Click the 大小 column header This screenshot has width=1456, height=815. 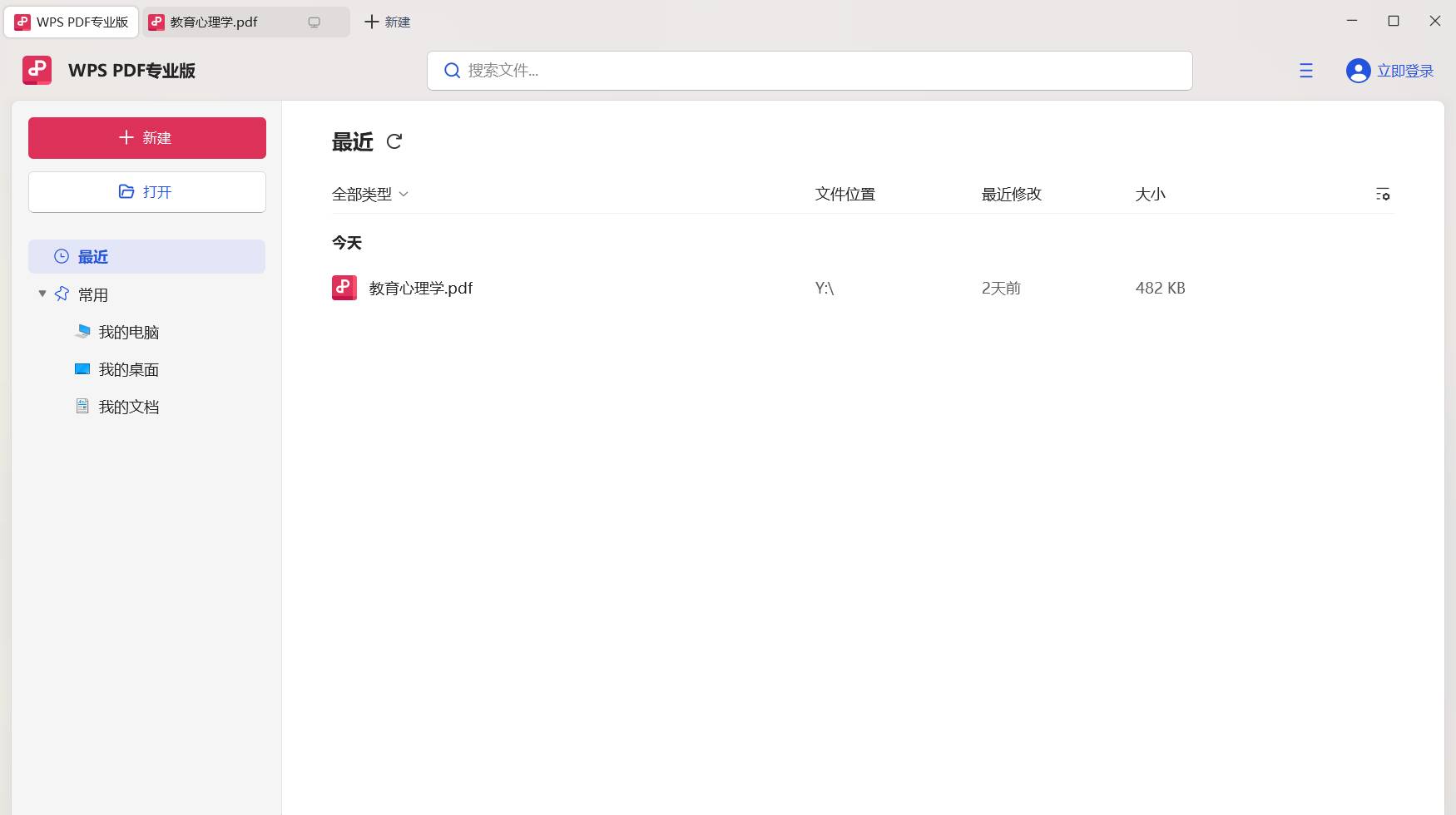(1150, 194)
